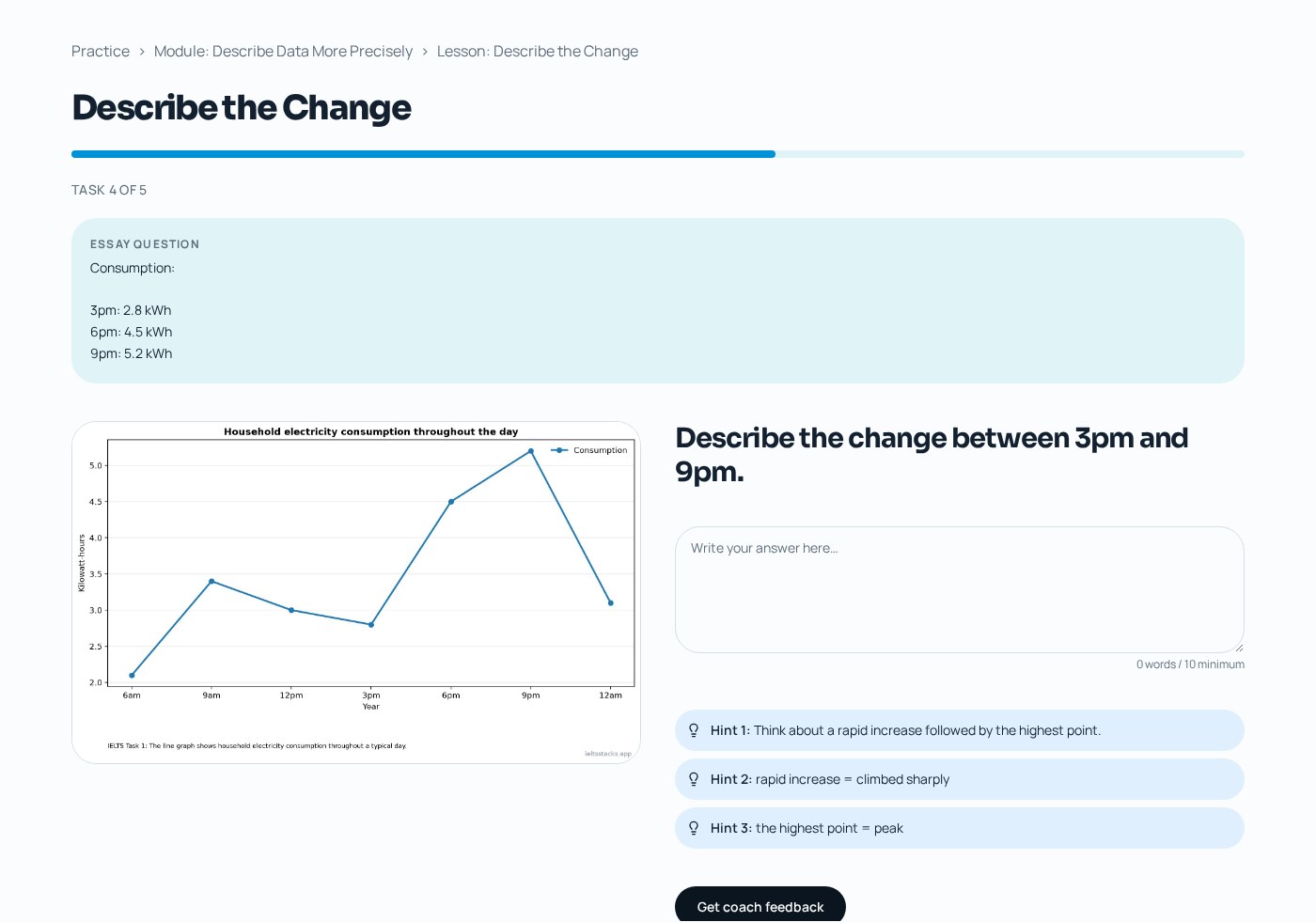Click the 9pm: 5.2 kWh line

tap(132, 353)
